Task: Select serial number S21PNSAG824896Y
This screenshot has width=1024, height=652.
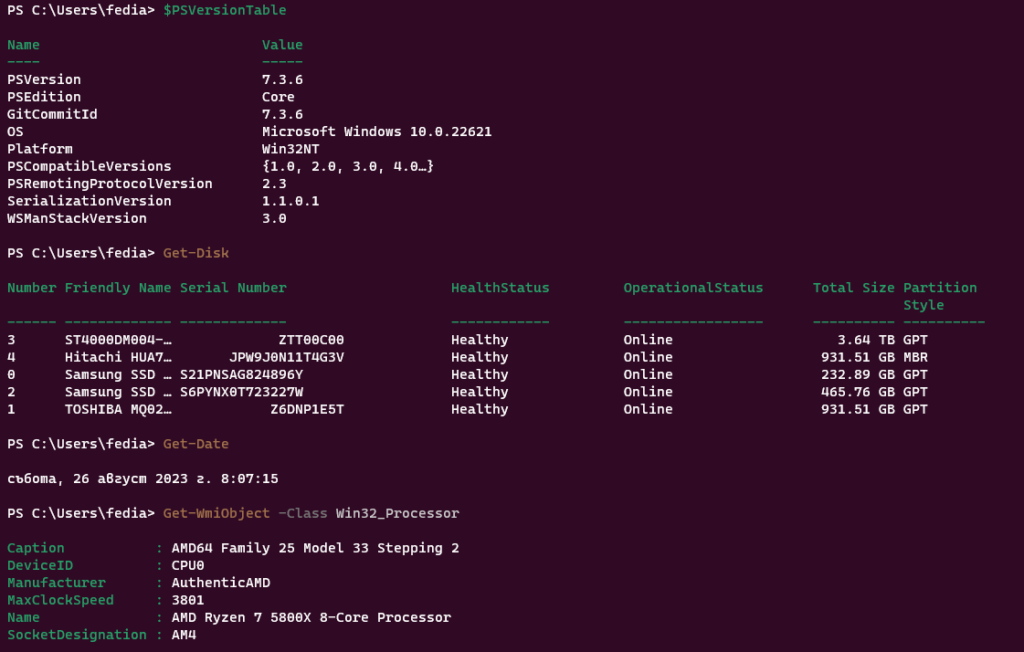Action: click(x=242, y=374)
